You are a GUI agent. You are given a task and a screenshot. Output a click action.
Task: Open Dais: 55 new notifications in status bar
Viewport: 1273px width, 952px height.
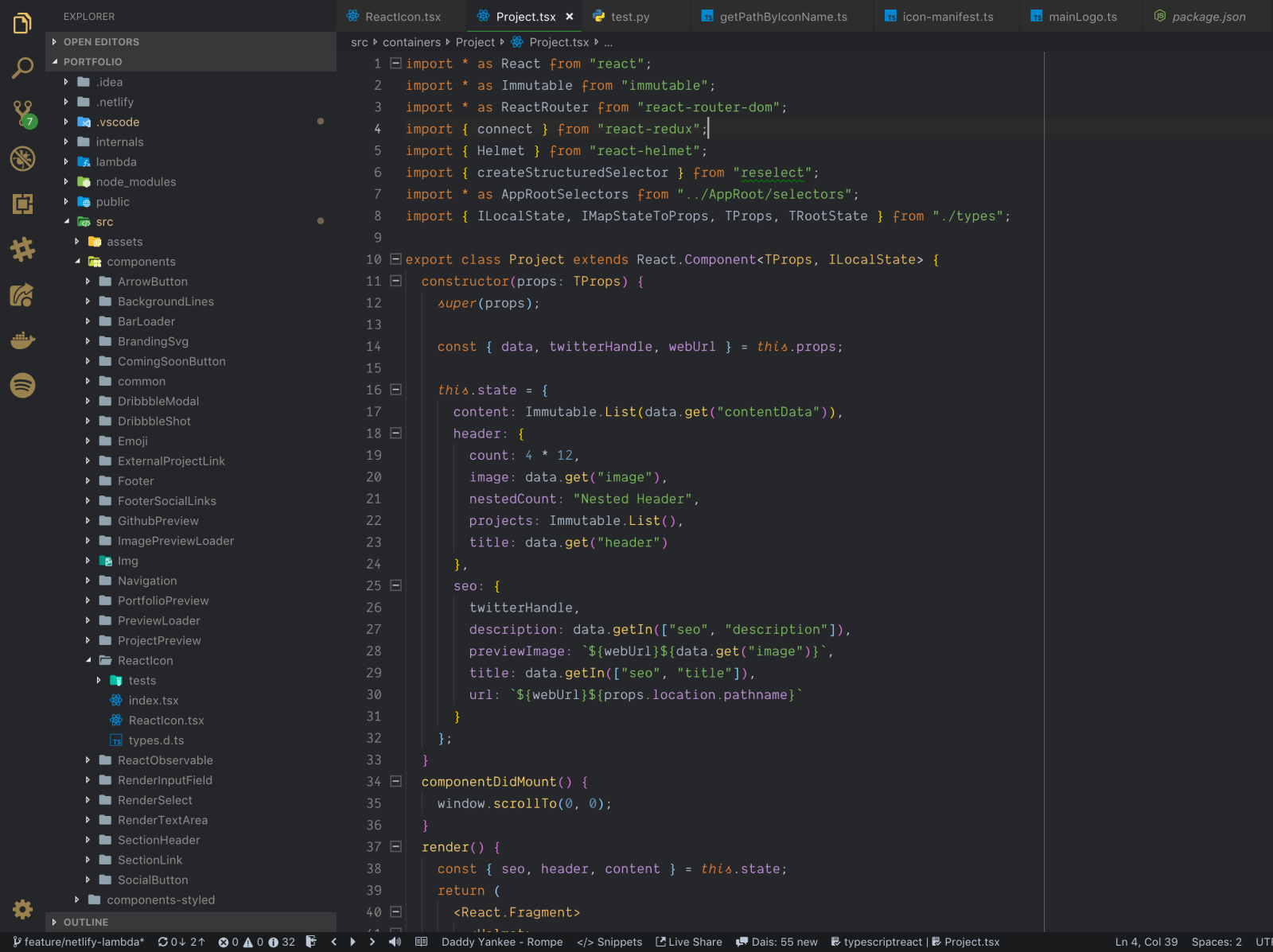click(x=777, y=942)
